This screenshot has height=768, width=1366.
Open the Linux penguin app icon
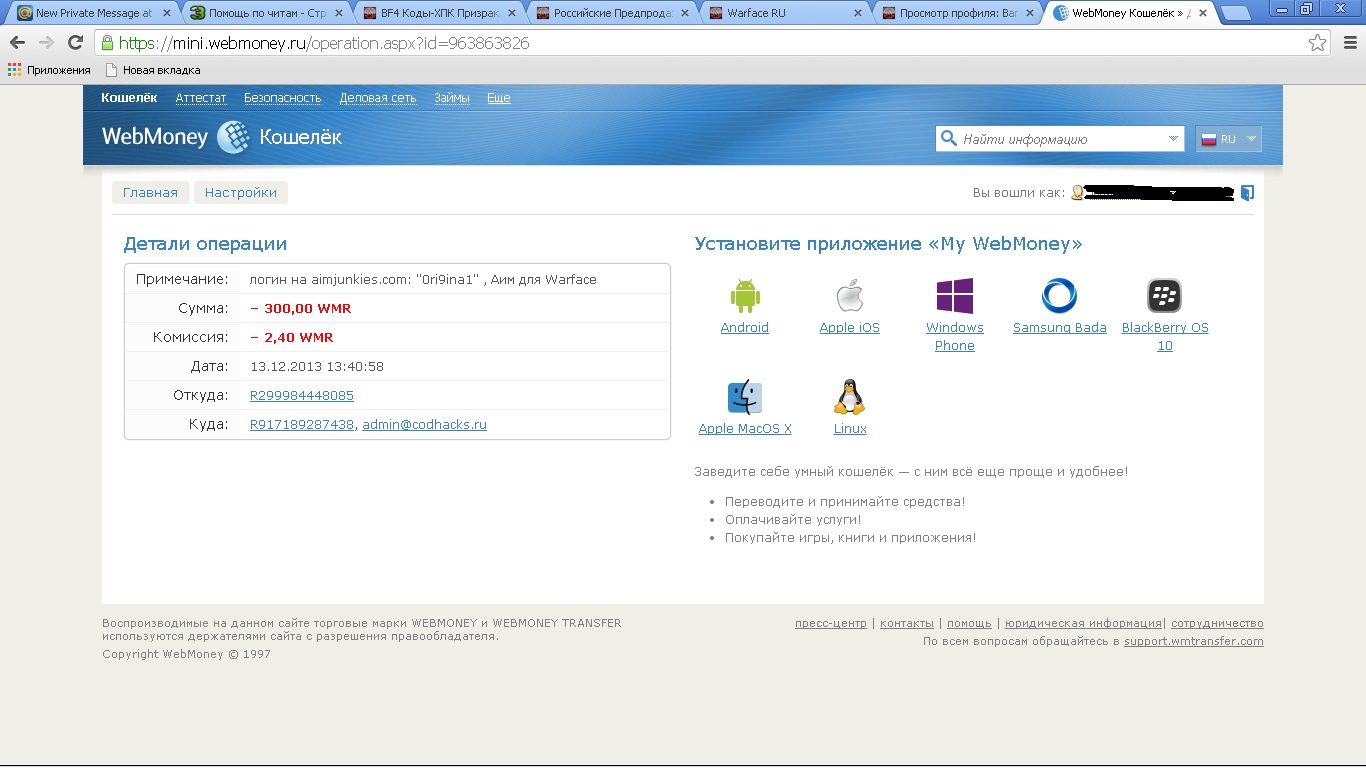tap(849, 397)
